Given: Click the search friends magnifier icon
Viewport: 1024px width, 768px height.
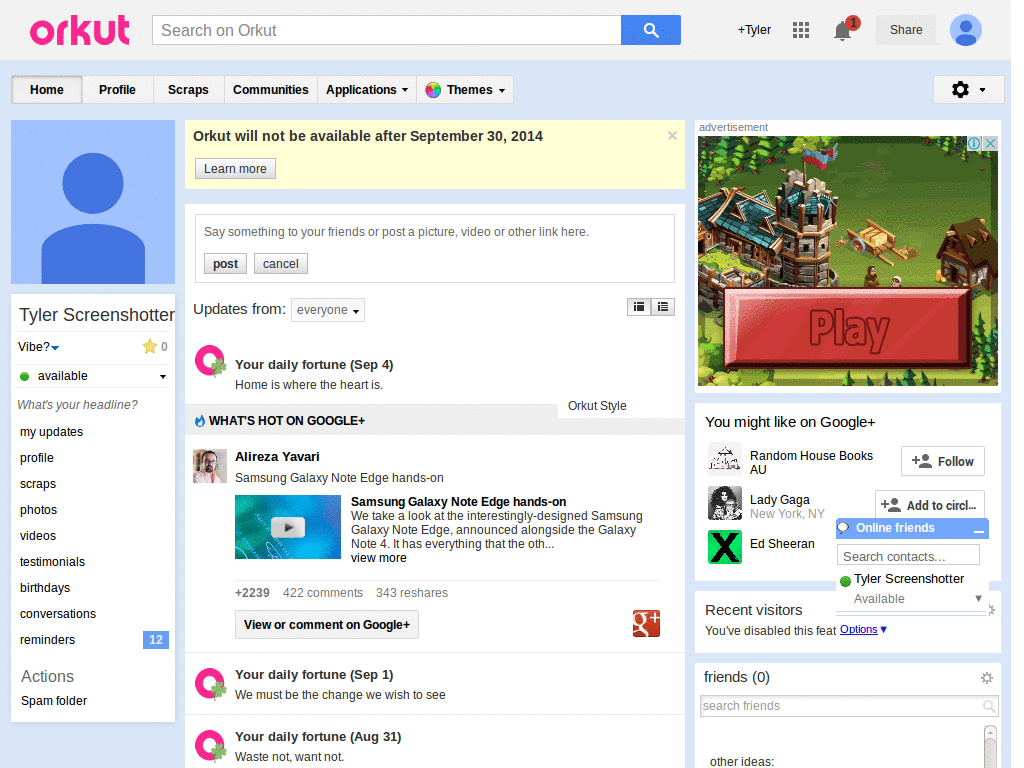Looking at the screenshot, I should point(989,706).
